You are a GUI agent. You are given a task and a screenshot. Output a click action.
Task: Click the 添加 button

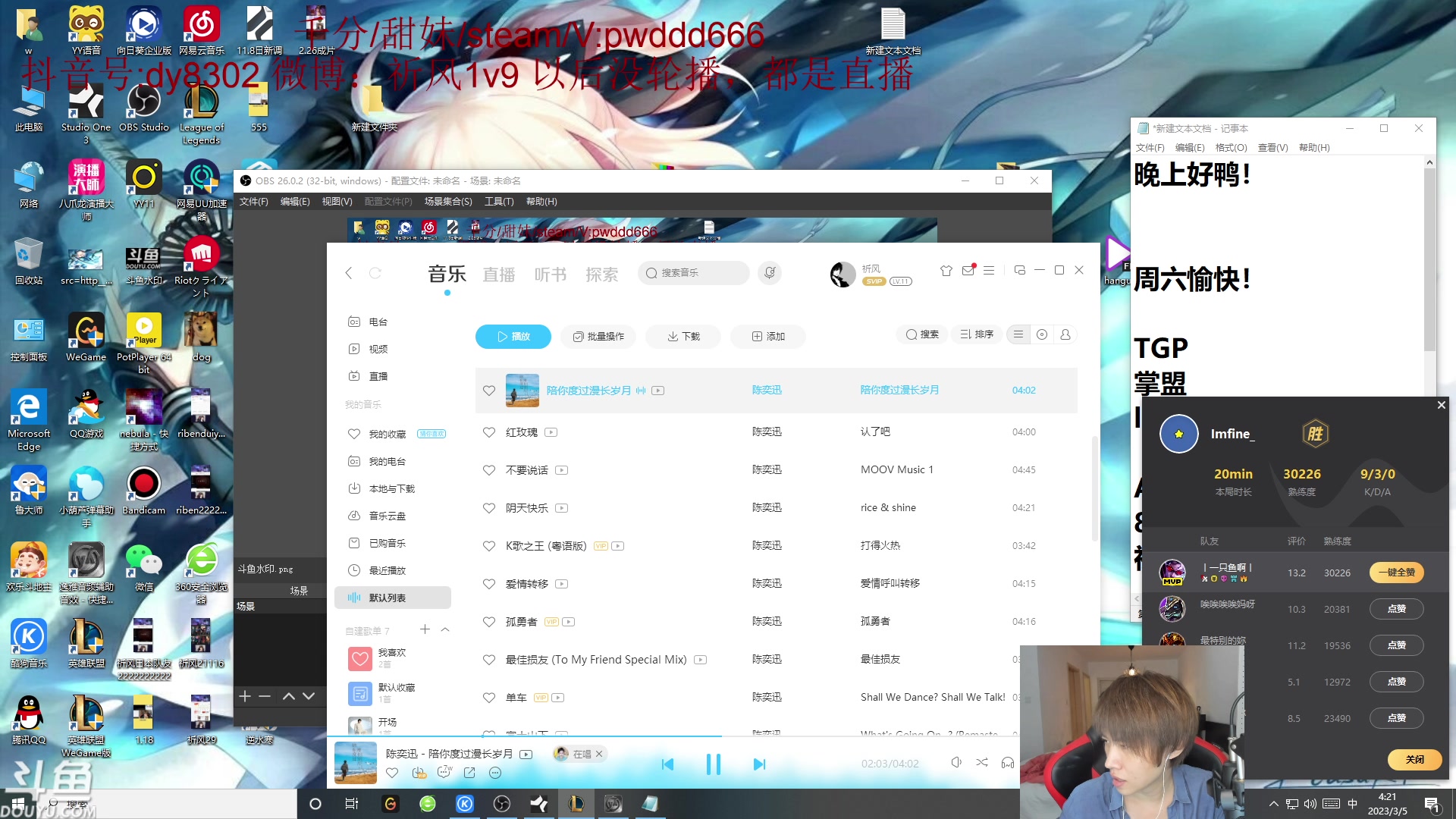click(768, 336)
